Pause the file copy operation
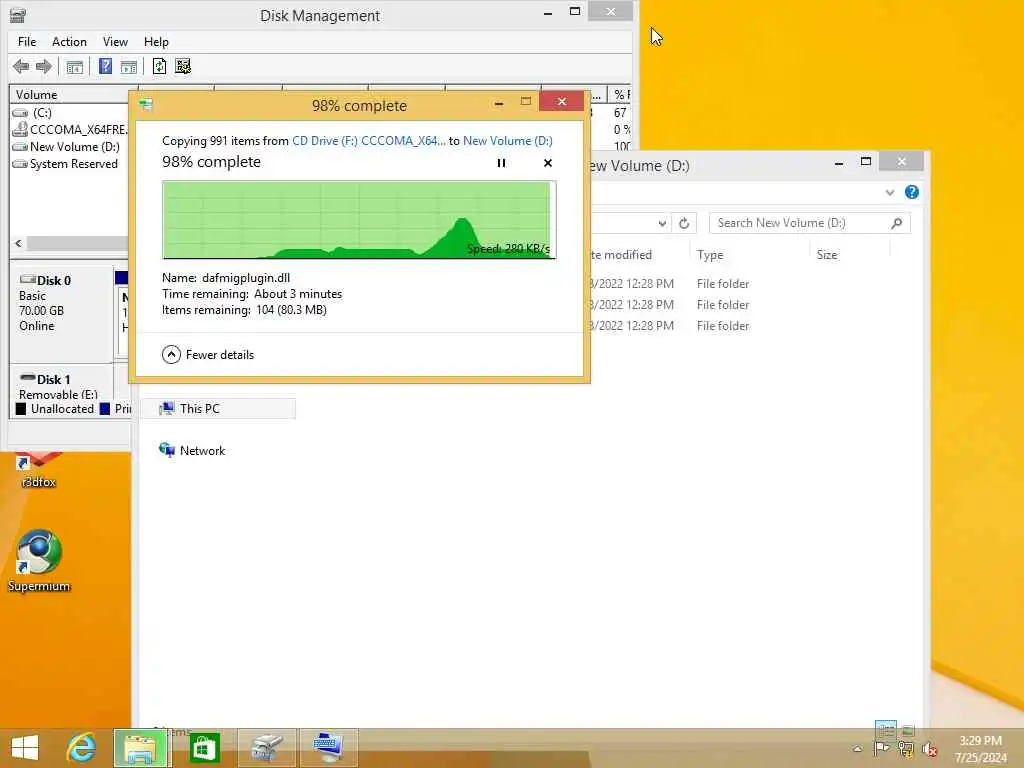Screen dimensions: 1024x768 click(x=501, y=163)
